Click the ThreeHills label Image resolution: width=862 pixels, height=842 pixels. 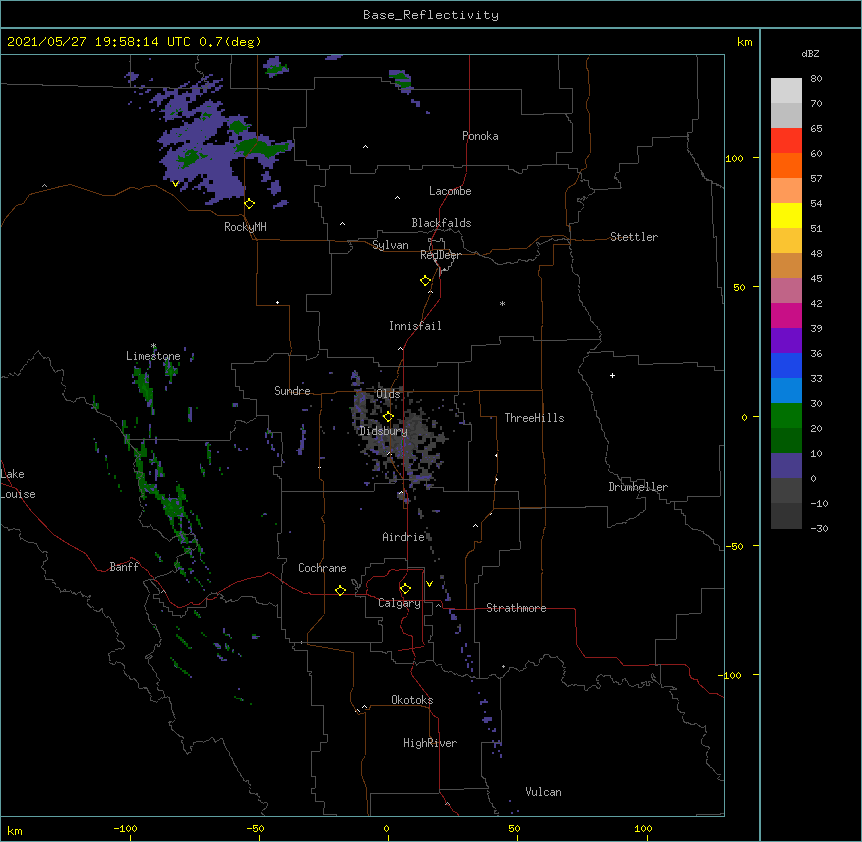point(534,418)
